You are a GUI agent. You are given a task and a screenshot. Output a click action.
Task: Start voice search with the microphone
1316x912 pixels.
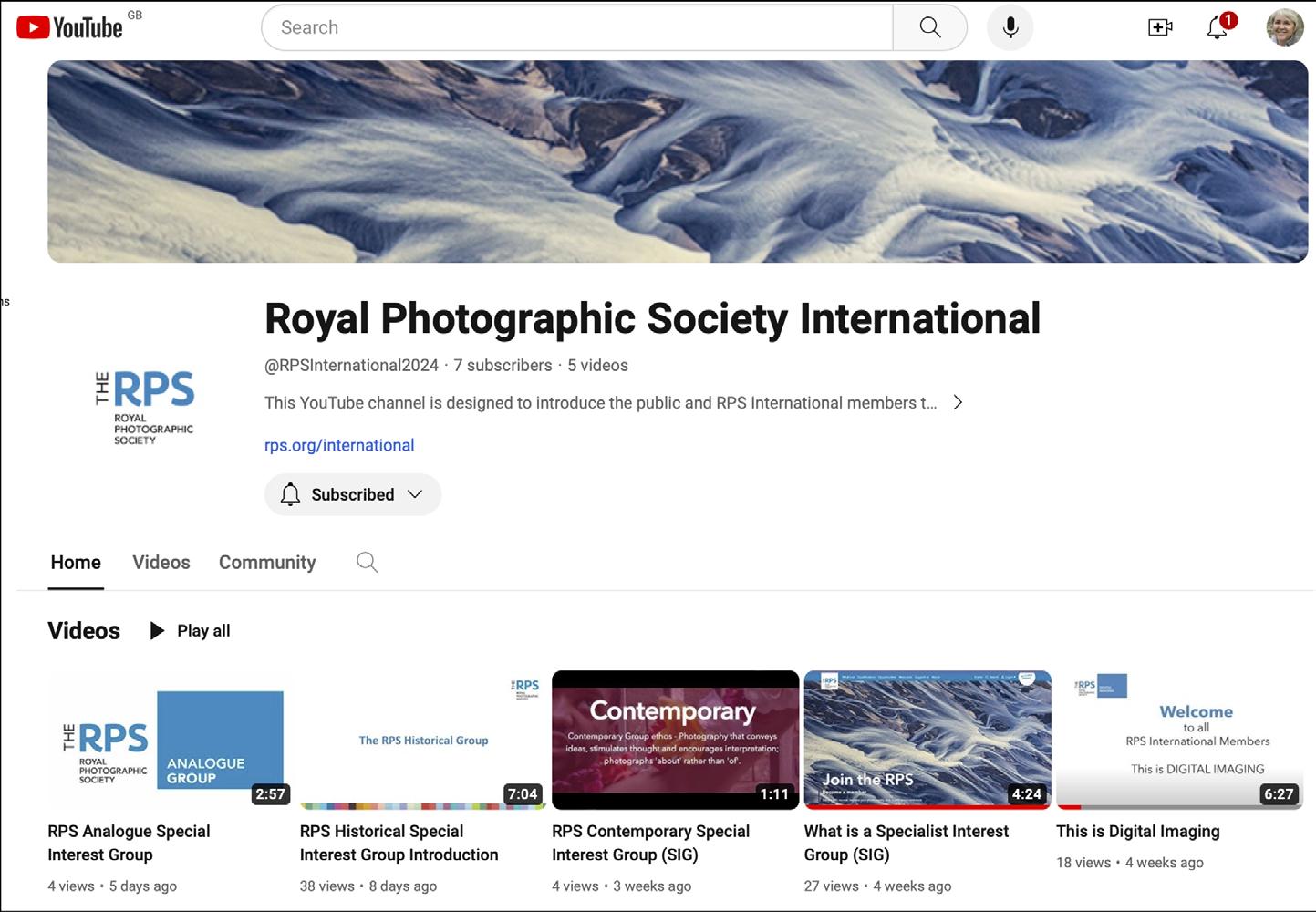(x=1010, y=27)
